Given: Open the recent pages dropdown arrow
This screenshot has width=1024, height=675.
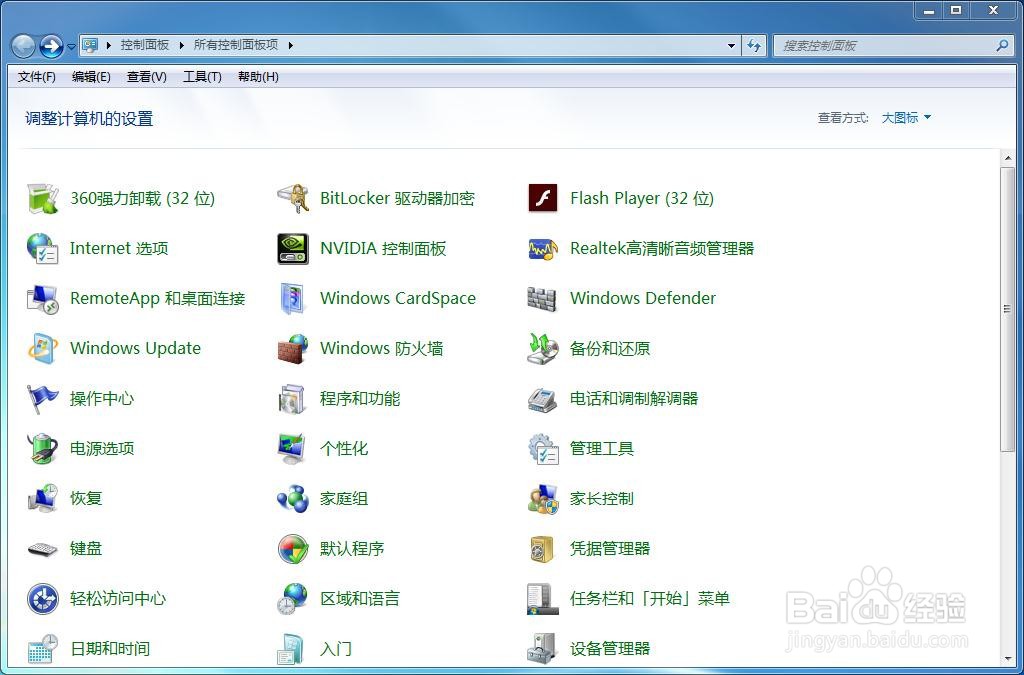Looking at the screenshot, I should pyautogui.click(x=71, y=47).
